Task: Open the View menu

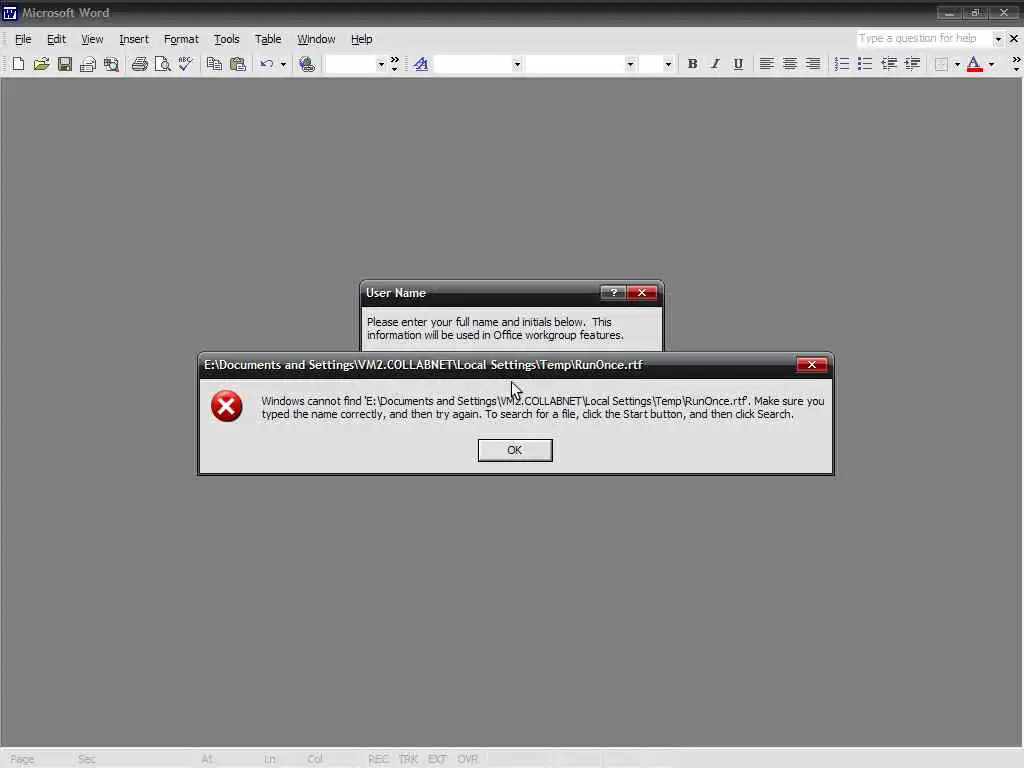Action: coord(92,39)
